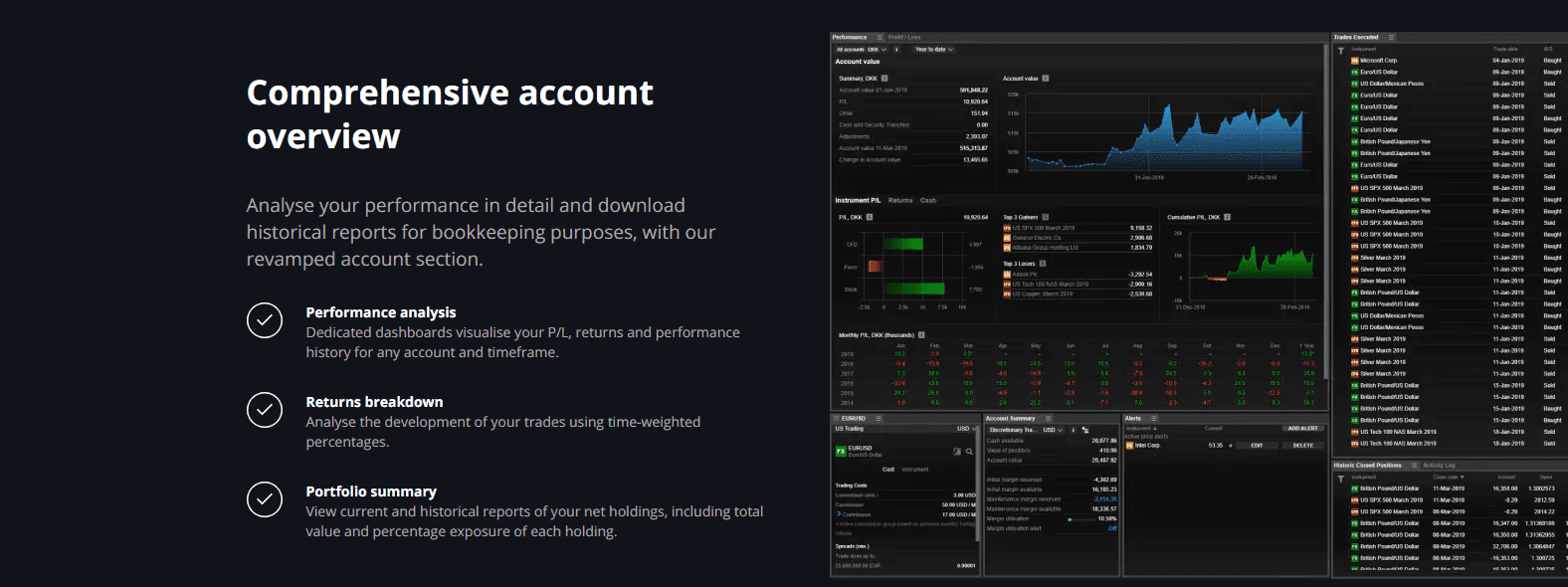Switch to the Profit / Loss tab
The width and height of the screenshot is (1568, 587).
(x=904, y=37)
